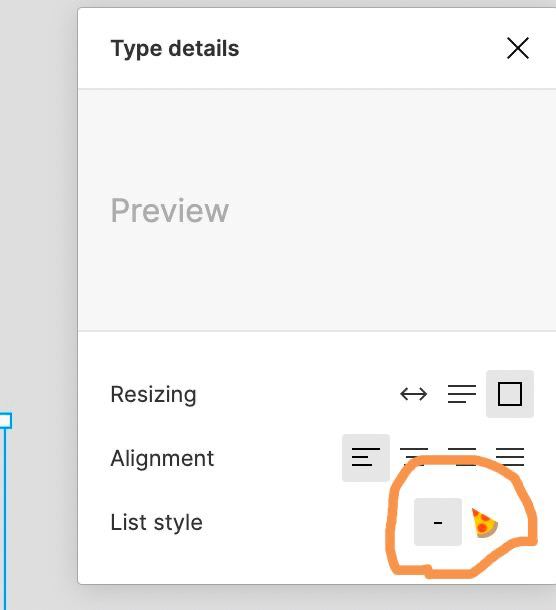Close the Type details panel

point(518,48)
